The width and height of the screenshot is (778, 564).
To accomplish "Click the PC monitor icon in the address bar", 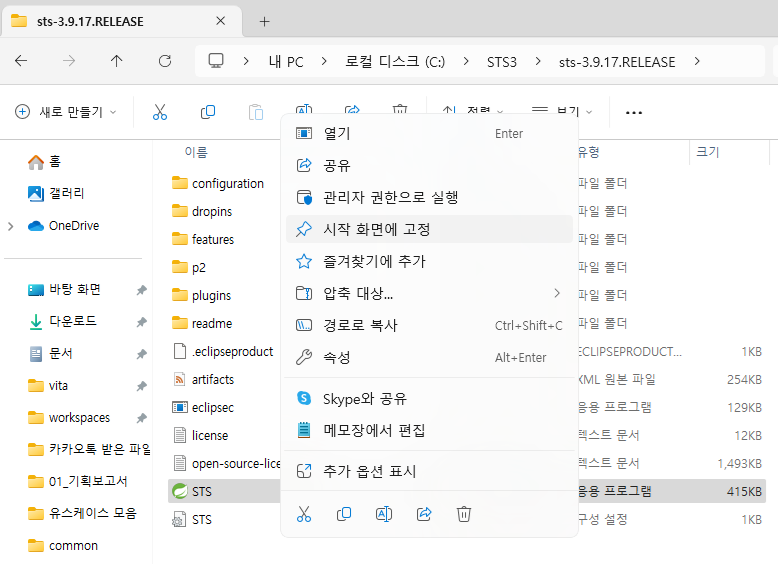I will 216,61.
